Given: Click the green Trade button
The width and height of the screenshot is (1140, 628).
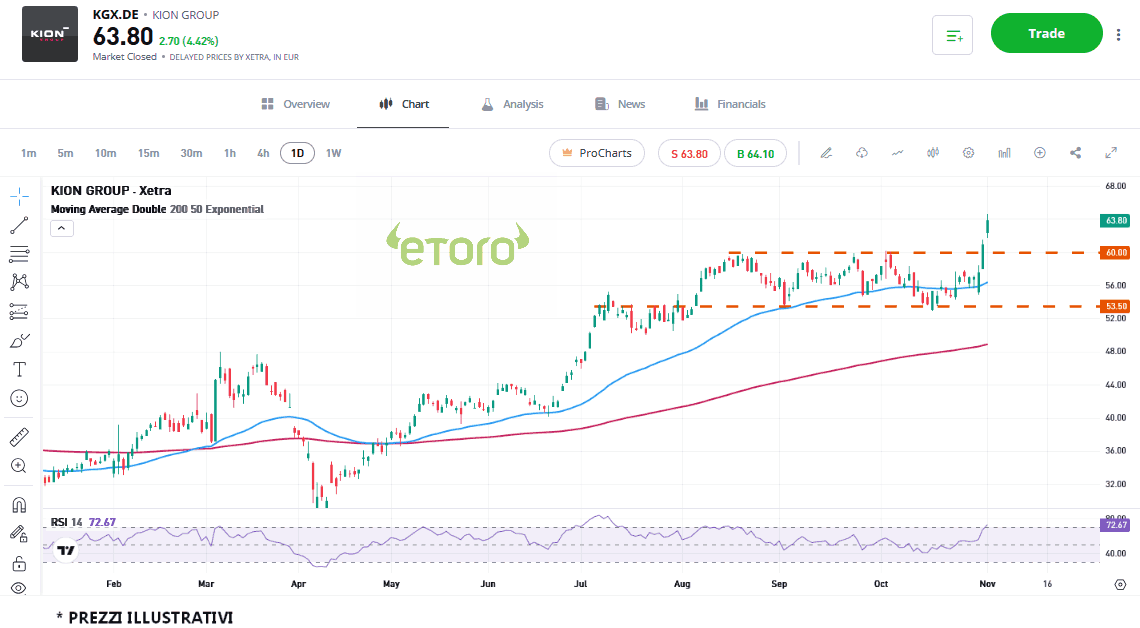Looking at the screenshot, I should click(1046, 33).
